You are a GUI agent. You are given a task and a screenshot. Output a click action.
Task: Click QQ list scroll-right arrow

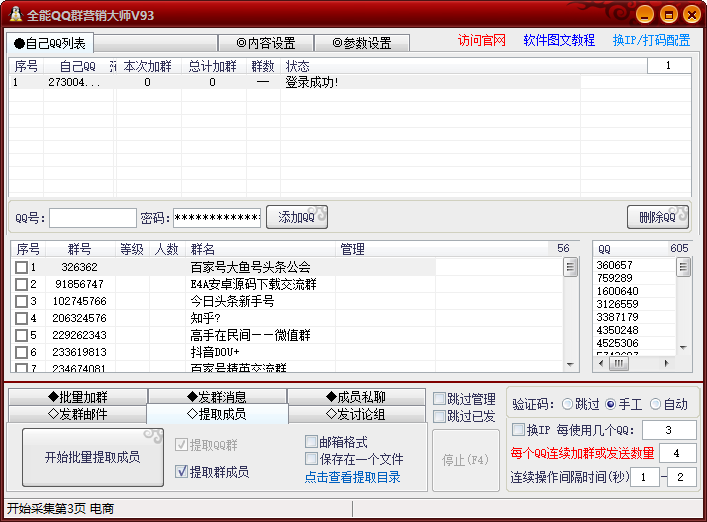pyautogui.click(x=666, y=363)
